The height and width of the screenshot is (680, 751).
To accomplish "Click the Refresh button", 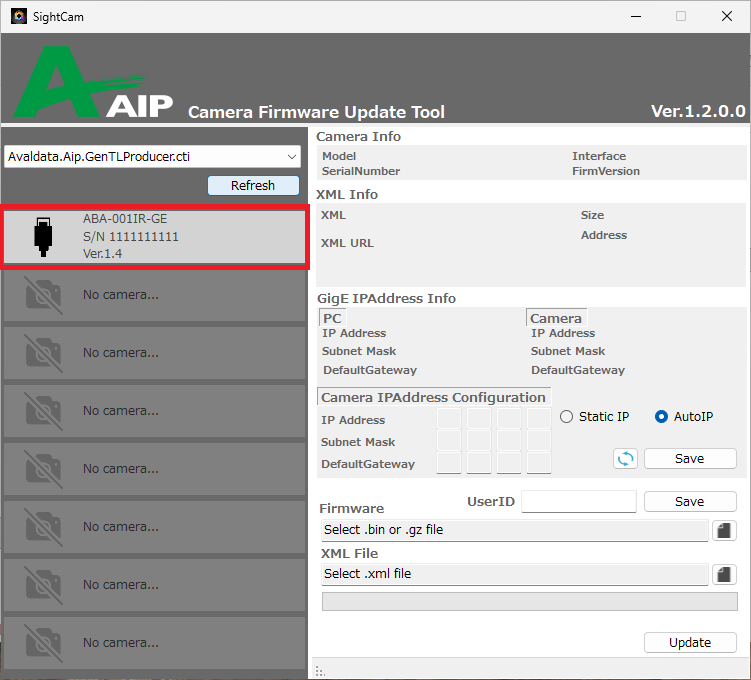I will click(x=253, y=185).
